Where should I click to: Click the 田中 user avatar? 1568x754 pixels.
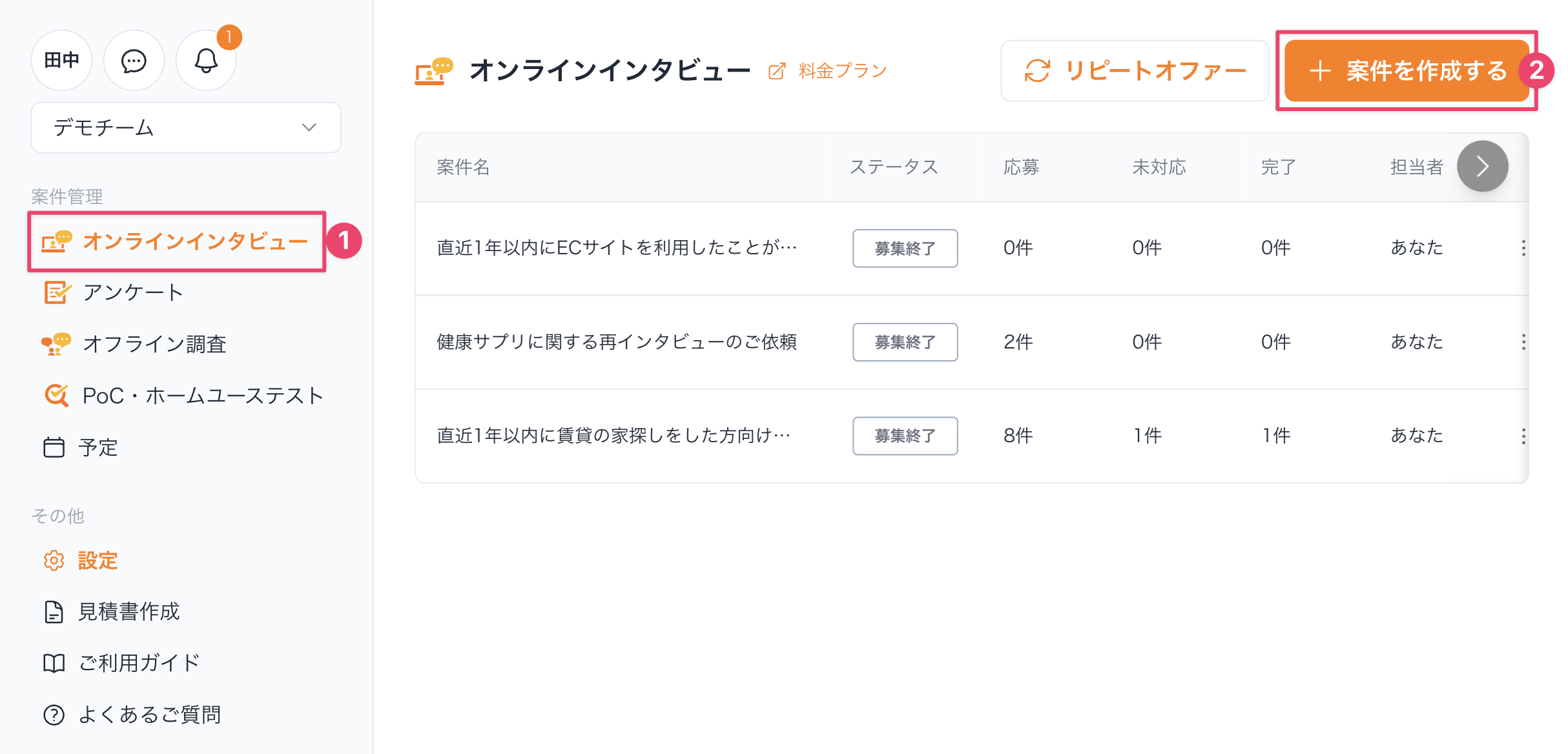click(62, 61)
